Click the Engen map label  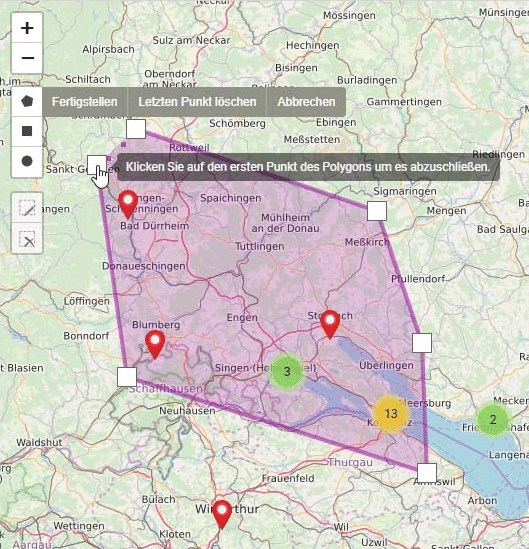pos(242,318)
